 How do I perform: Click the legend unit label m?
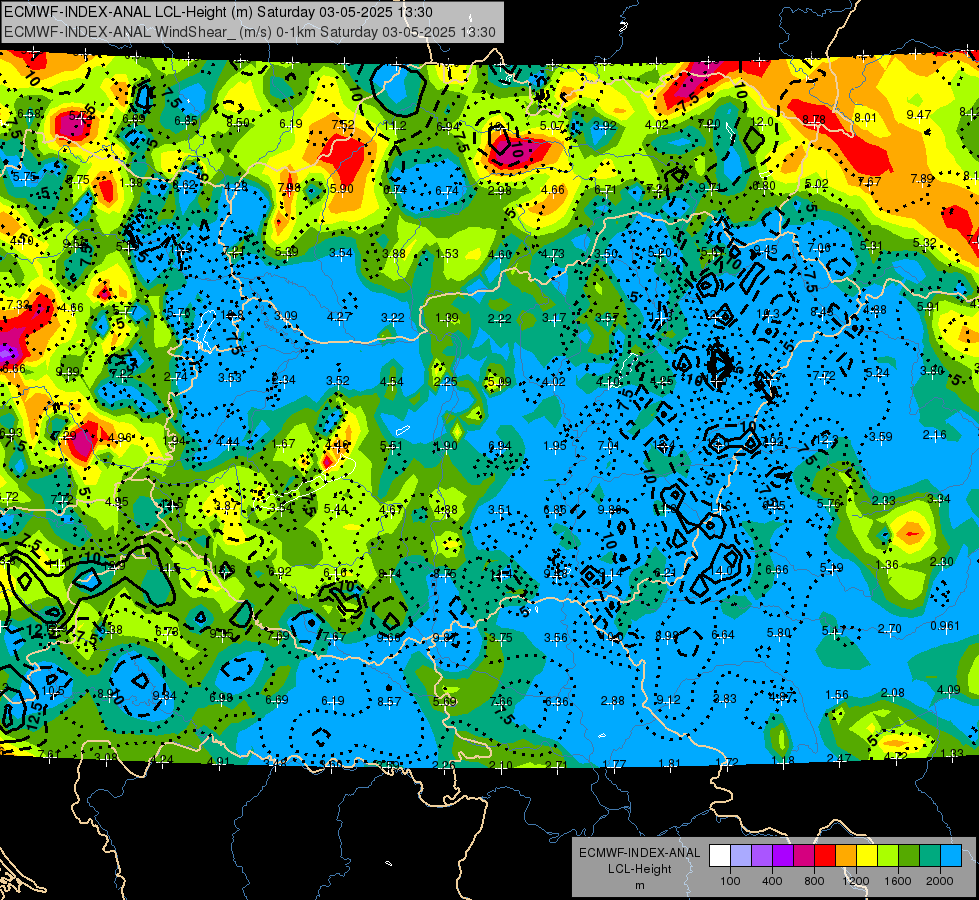[x=639, y=886]
